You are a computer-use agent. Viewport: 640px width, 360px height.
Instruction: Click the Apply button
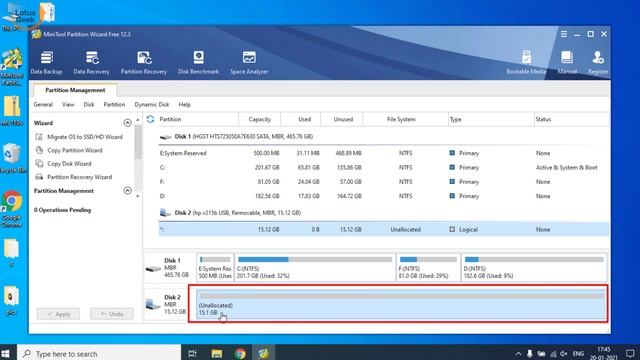tap(58, 314)
